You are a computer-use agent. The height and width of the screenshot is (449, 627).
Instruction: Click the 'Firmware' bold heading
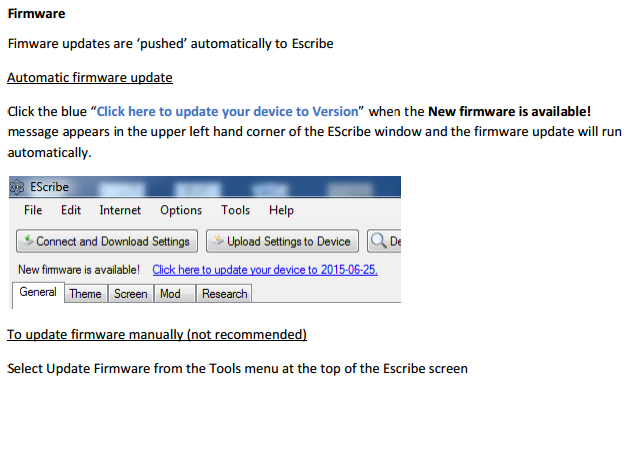pyautogui.click(x=37, y=15)
